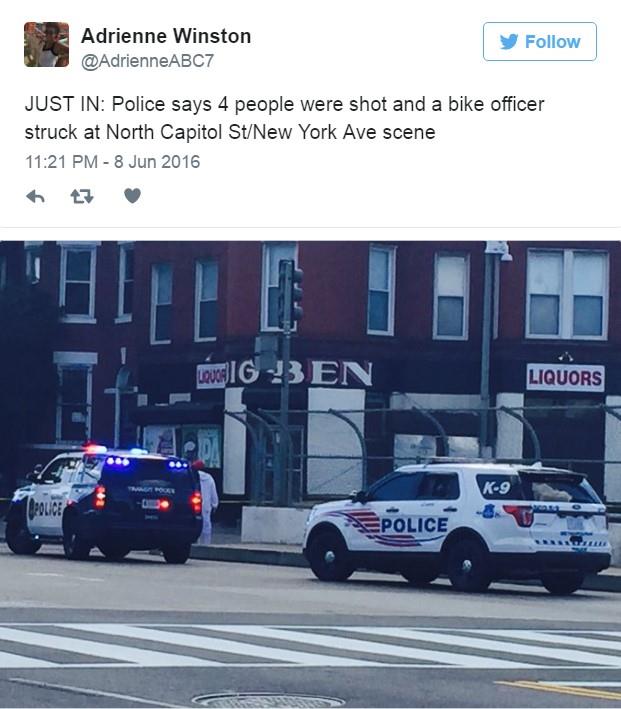The height and width of the screenshot is (709, 621).
Task: Like the tweet with the heart icon
Action: click(133, 196)
